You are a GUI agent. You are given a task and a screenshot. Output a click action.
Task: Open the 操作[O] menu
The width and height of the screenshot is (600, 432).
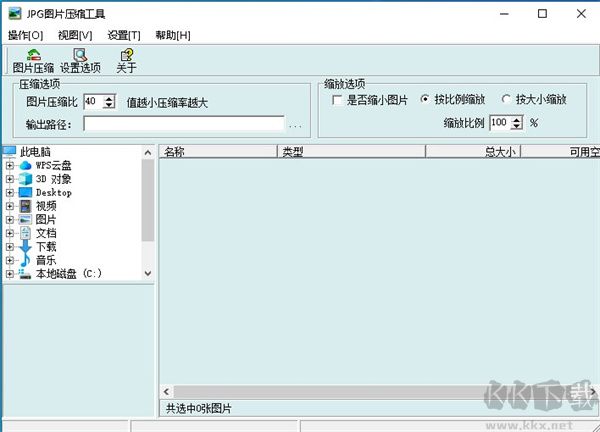25,36
